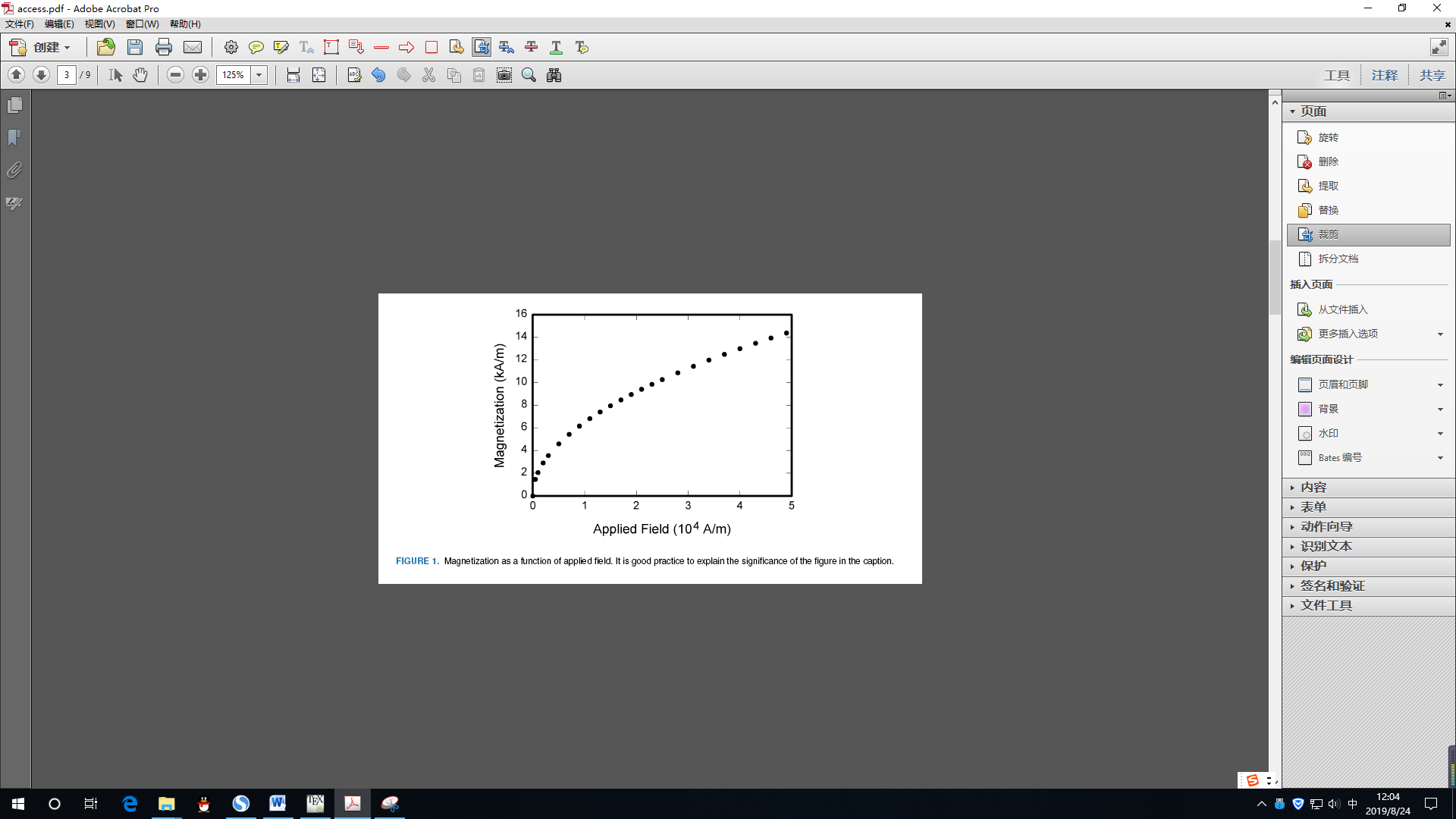Viewport: 1456px width, 819px height.
Task: Toggle the page thumbnails panel
Action: coord(14,105)
